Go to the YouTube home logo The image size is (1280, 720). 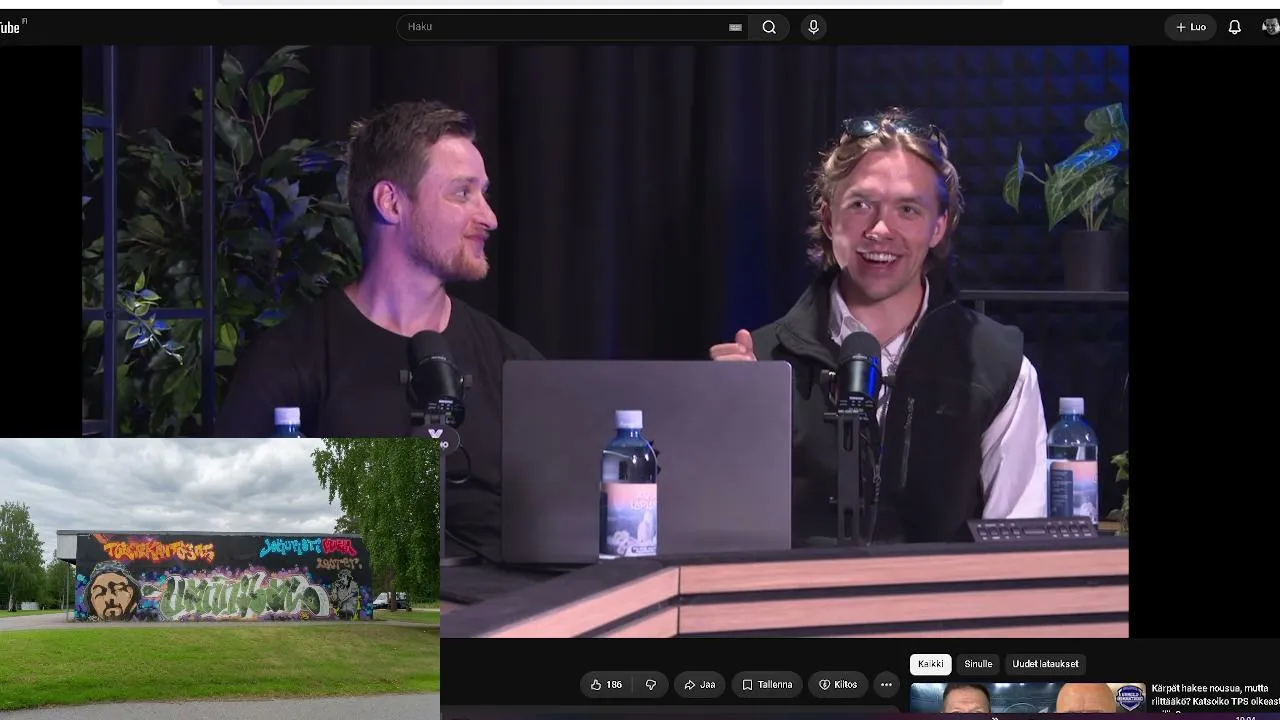[x=12, y=26]
